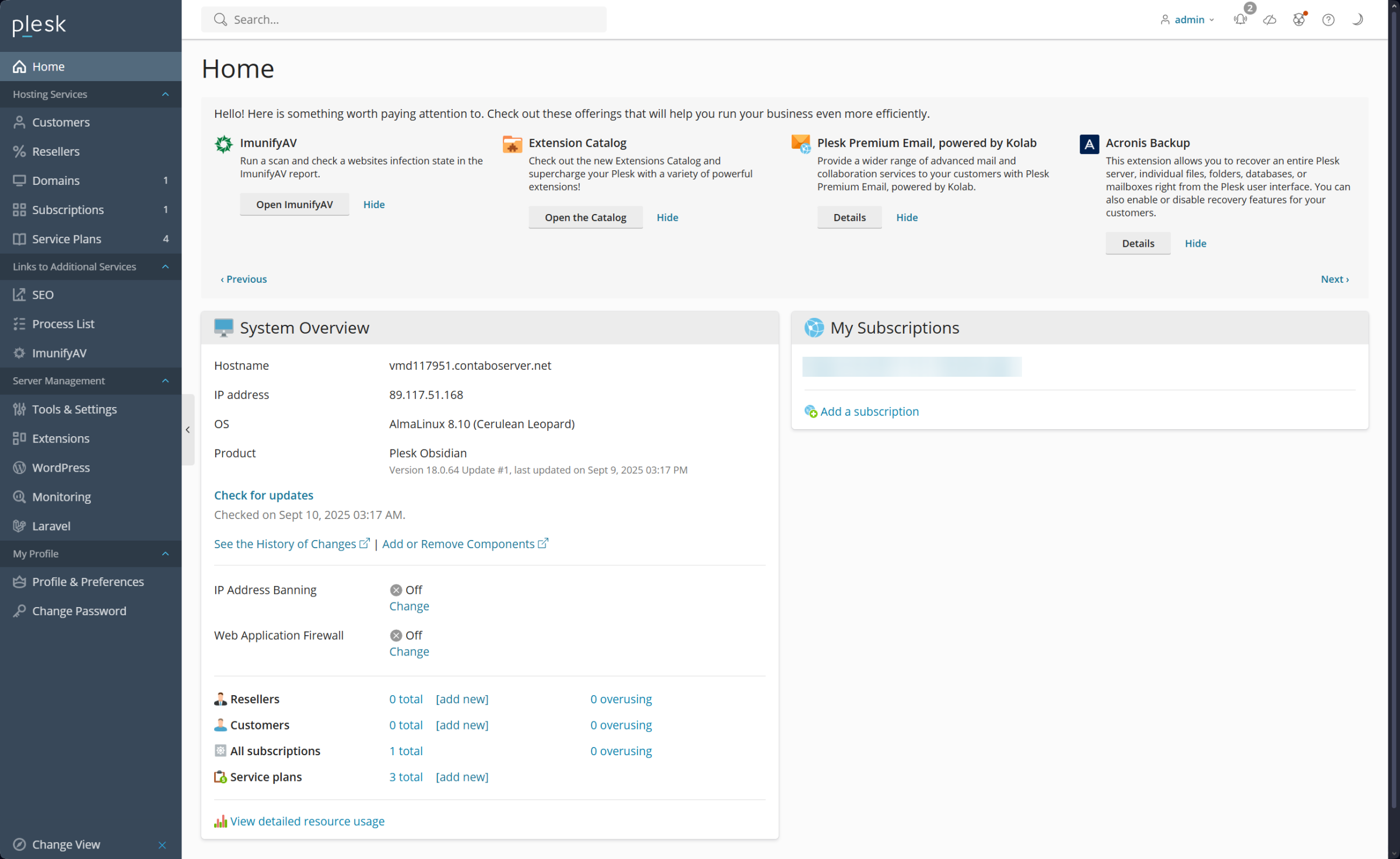
Task: Open Resellers in sidebar
Action: click(90, 151)
